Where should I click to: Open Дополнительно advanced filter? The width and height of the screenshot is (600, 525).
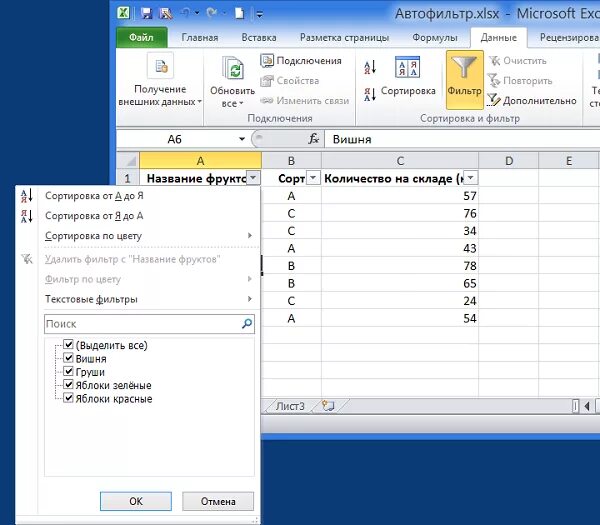(x=532, y=101)
